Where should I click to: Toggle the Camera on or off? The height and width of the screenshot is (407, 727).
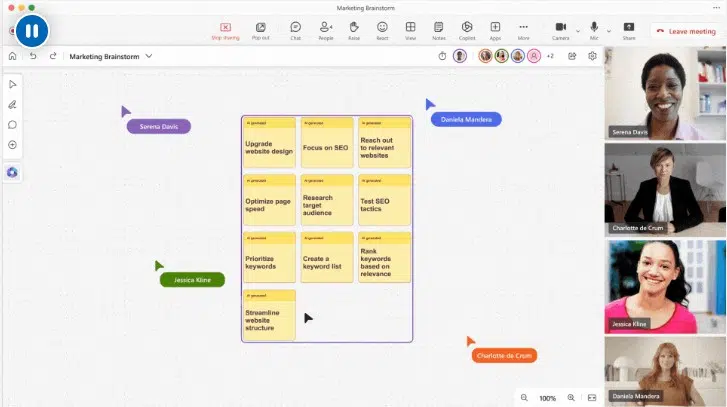click(561, 31)
